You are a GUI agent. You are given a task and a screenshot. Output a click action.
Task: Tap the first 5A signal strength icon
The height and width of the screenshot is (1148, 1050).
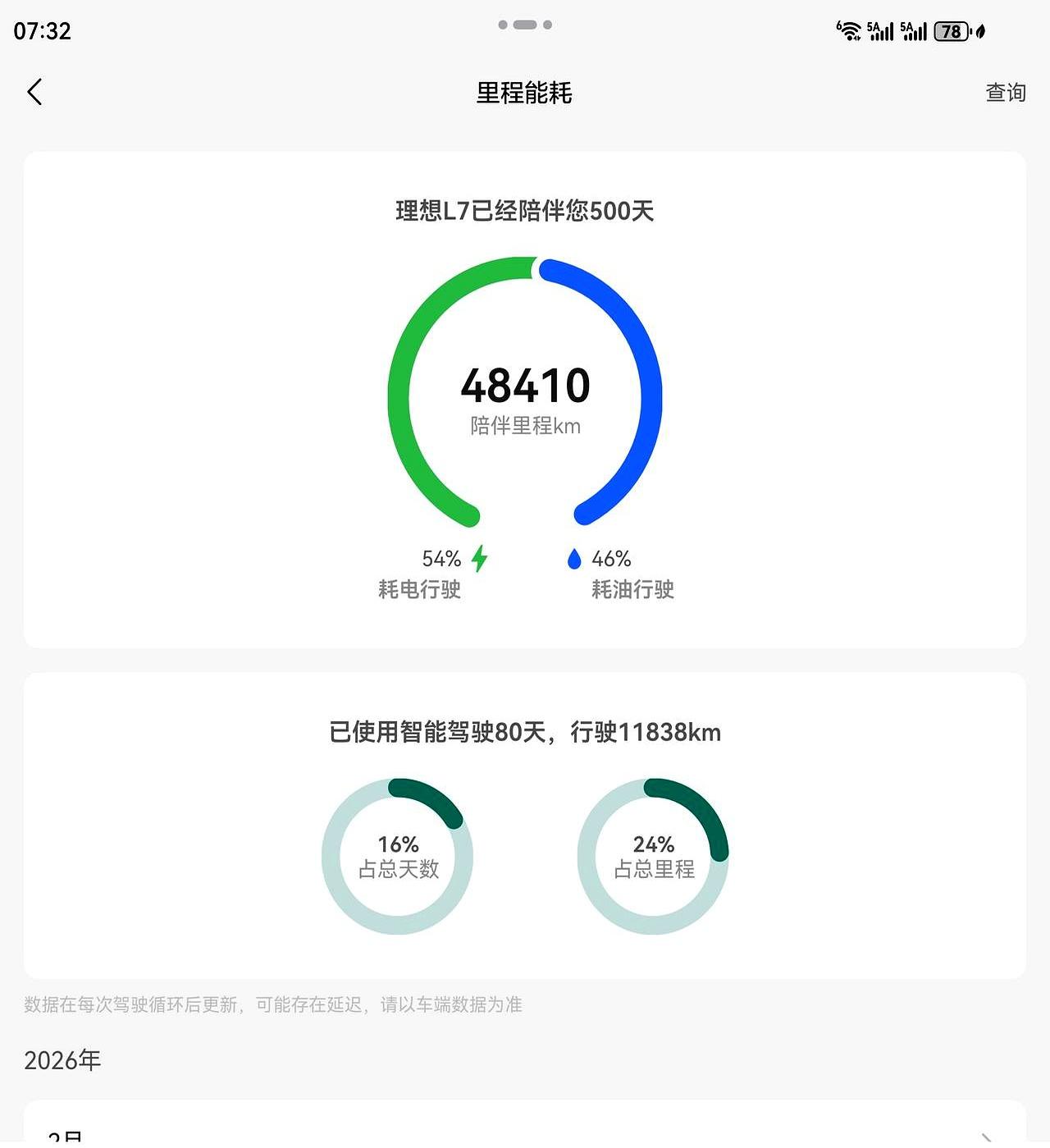click(x=879, y=30)
